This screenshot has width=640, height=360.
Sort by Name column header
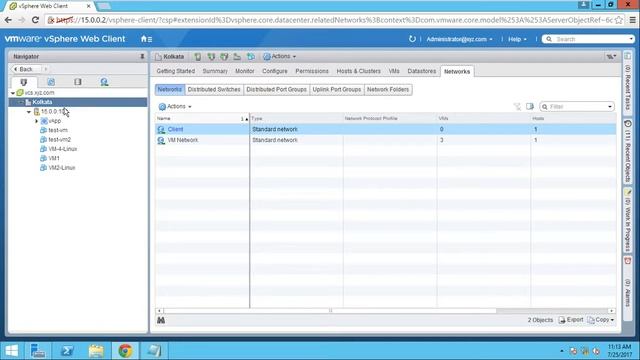click(202, 119)
